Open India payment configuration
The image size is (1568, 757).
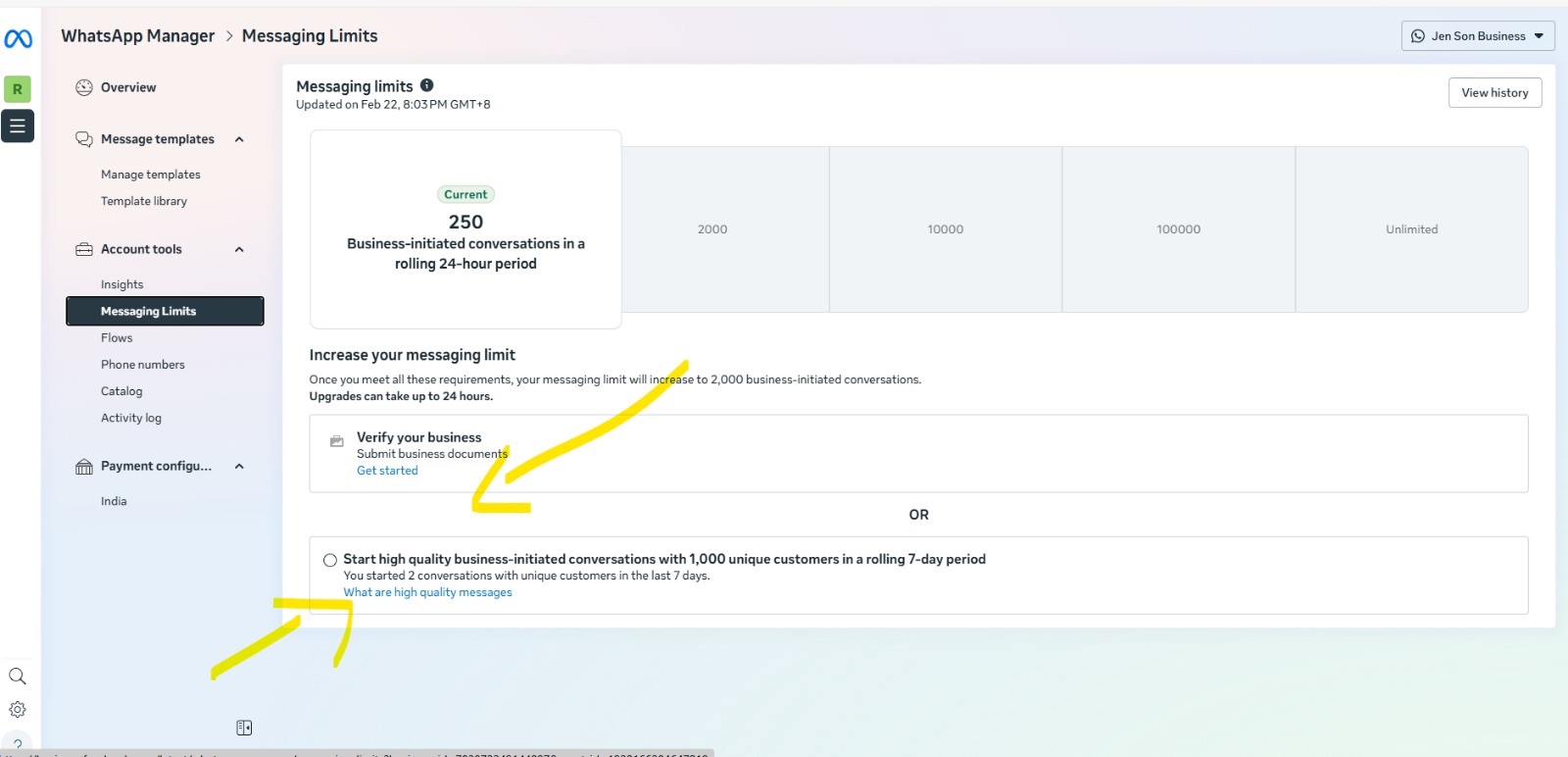tap(114, 501)
